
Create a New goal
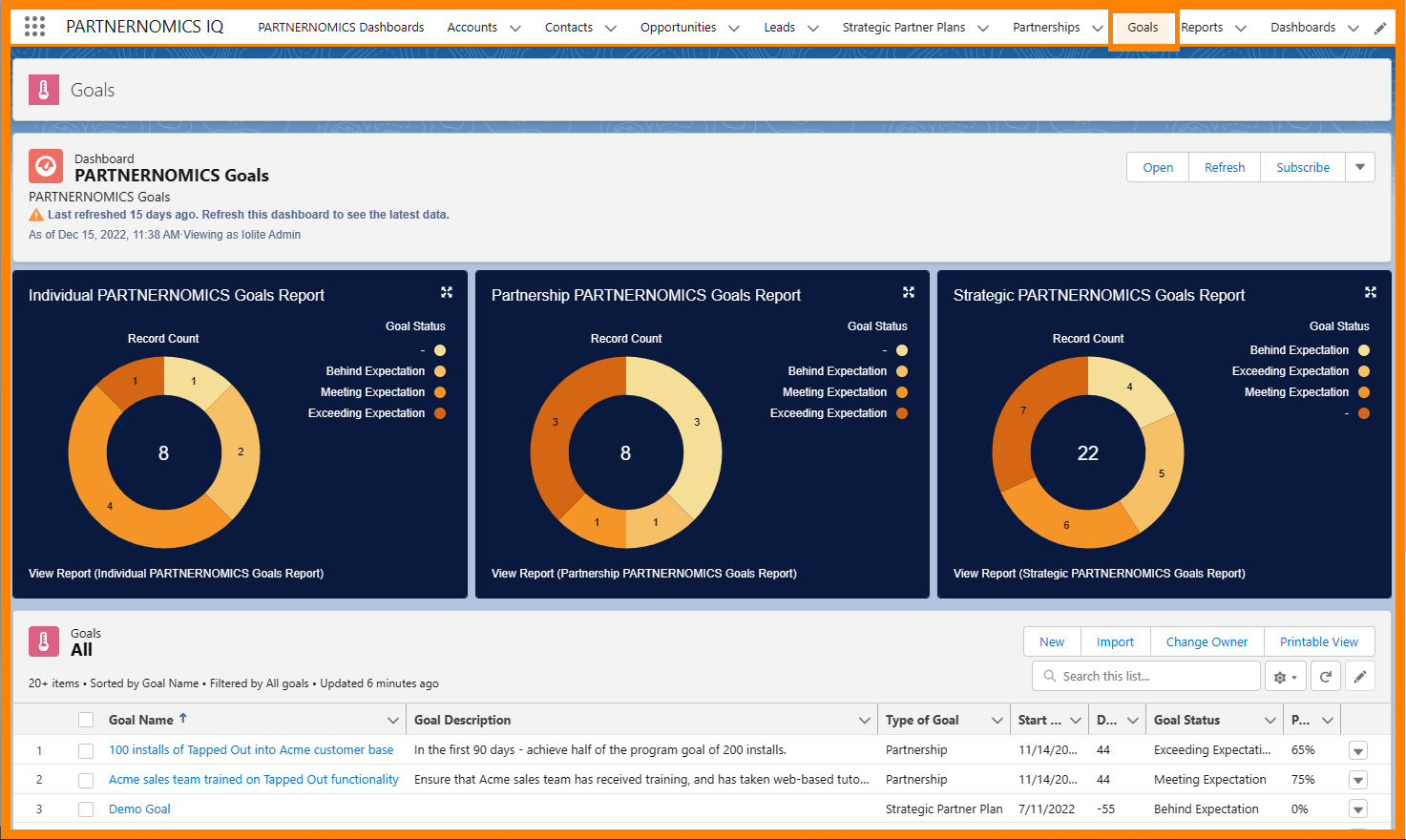[x=1052, y=641]
